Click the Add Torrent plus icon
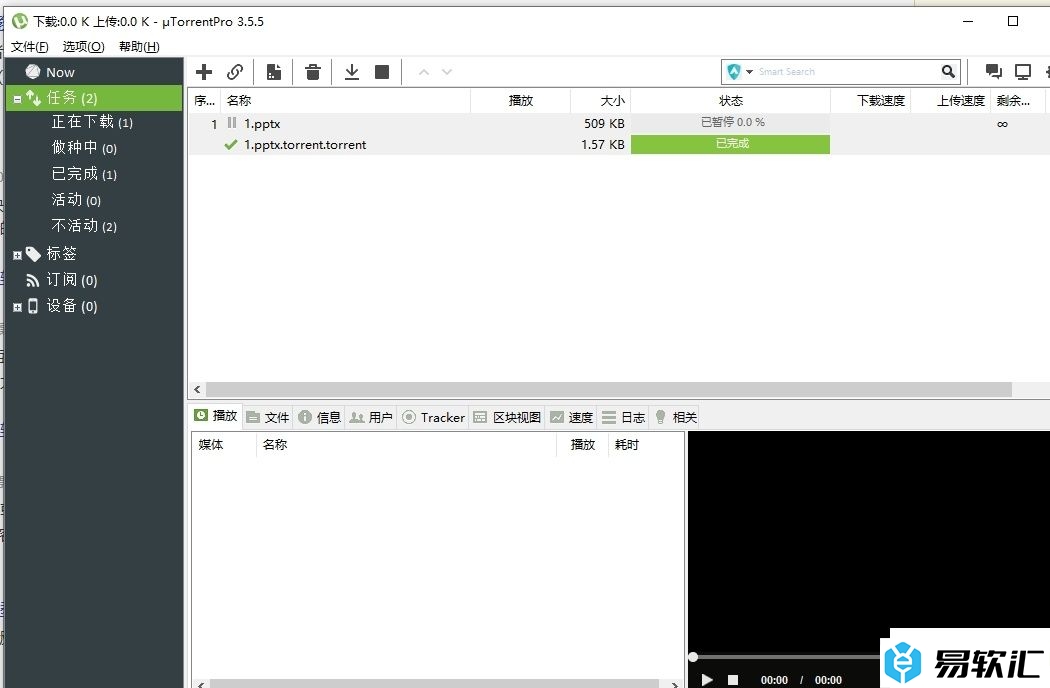 click(204, 72)
